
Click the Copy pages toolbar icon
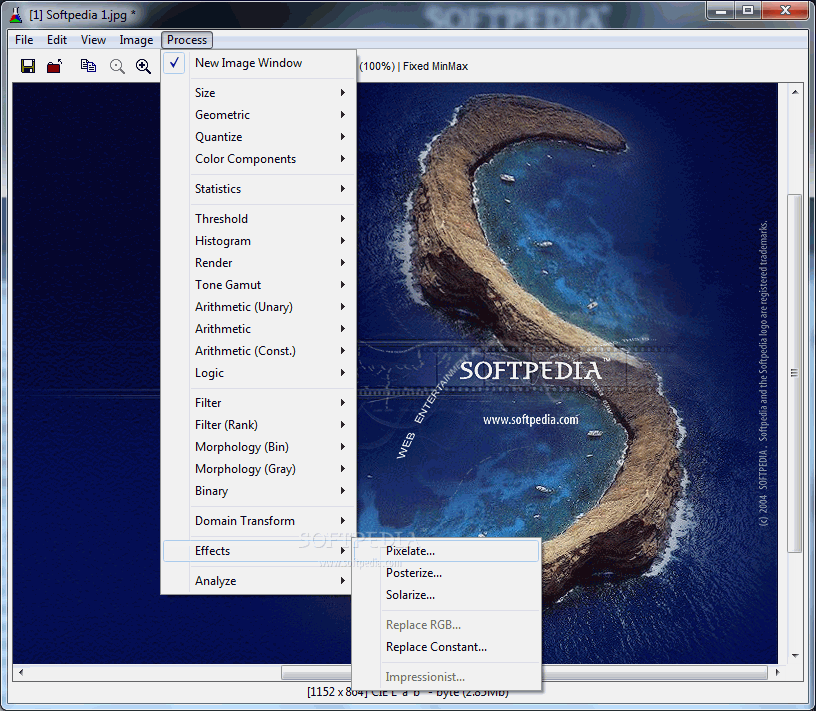point(88,66)
